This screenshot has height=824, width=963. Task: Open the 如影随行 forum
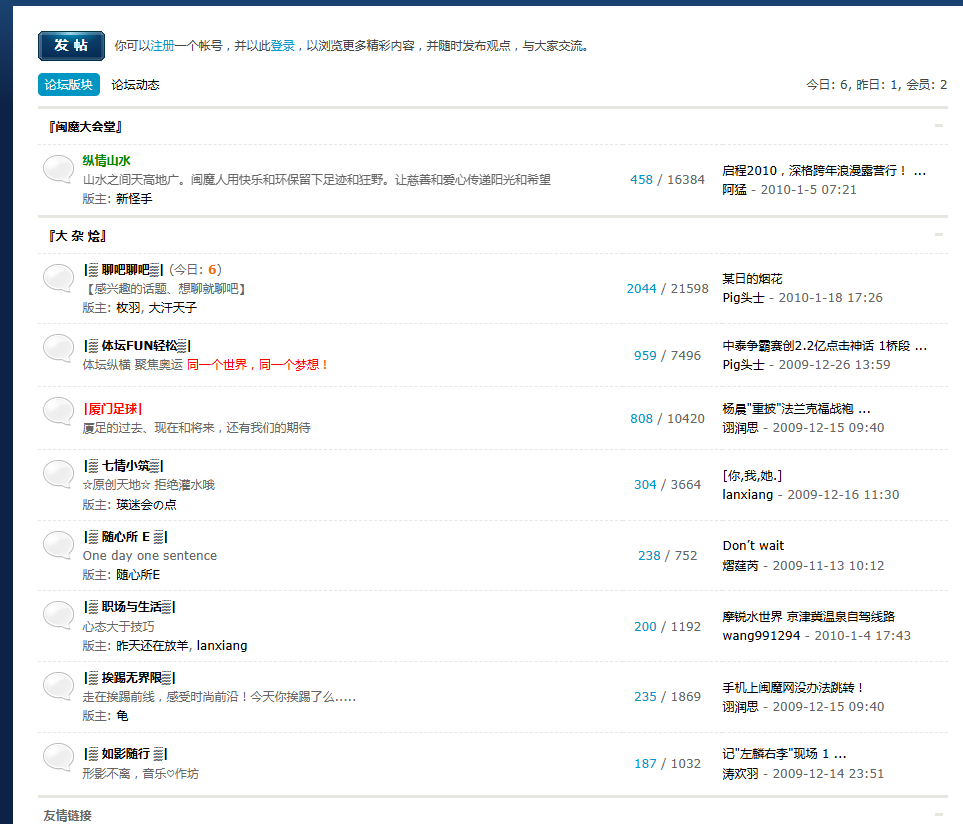(x=125, y=754)
